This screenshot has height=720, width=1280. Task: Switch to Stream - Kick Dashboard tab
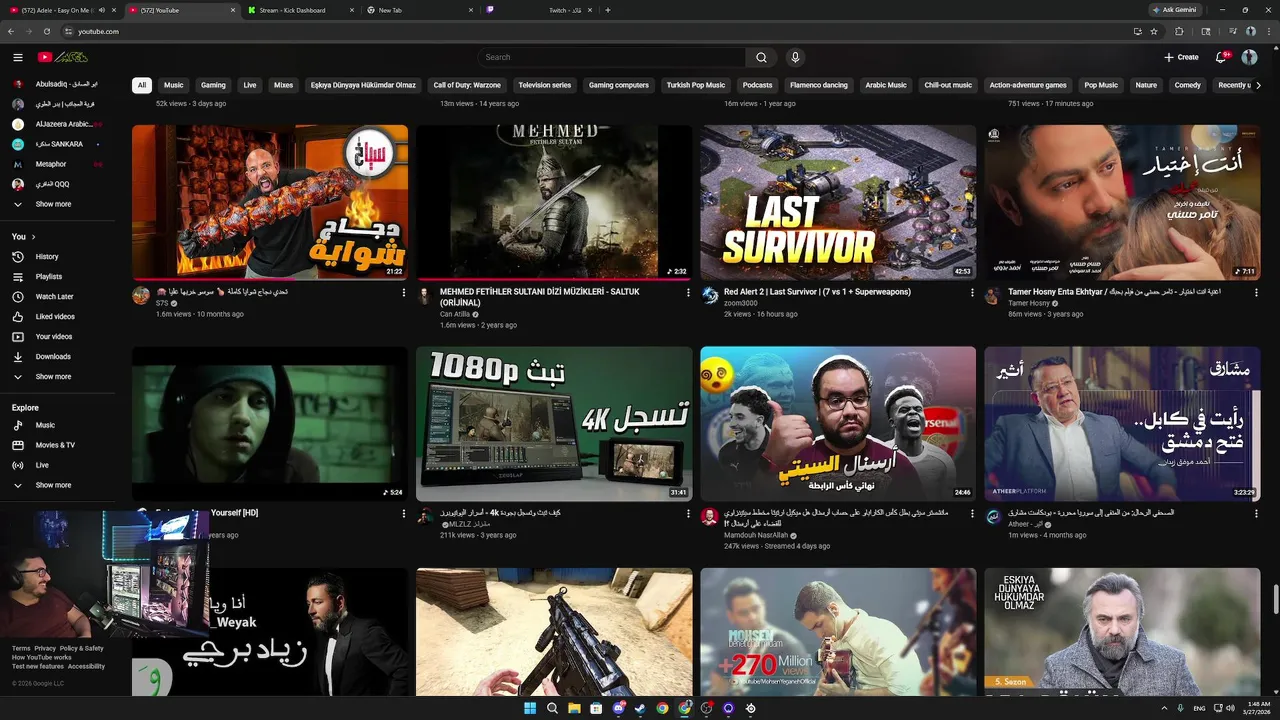click(301, 10)
